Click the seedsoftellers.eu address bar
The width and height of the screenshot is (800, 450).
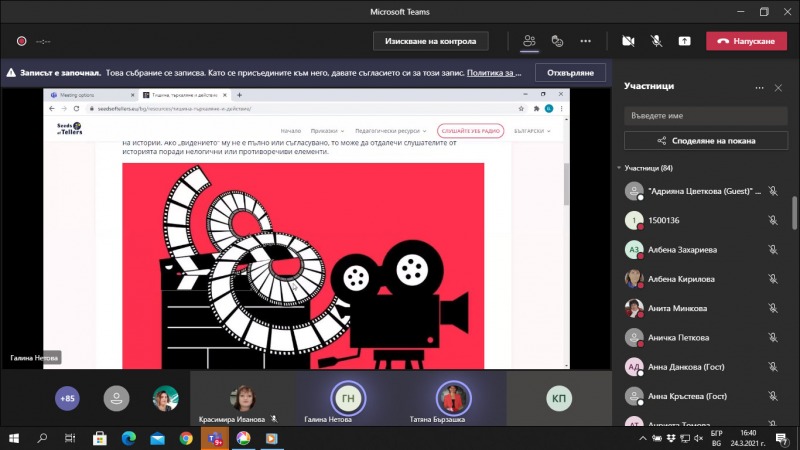301,109
